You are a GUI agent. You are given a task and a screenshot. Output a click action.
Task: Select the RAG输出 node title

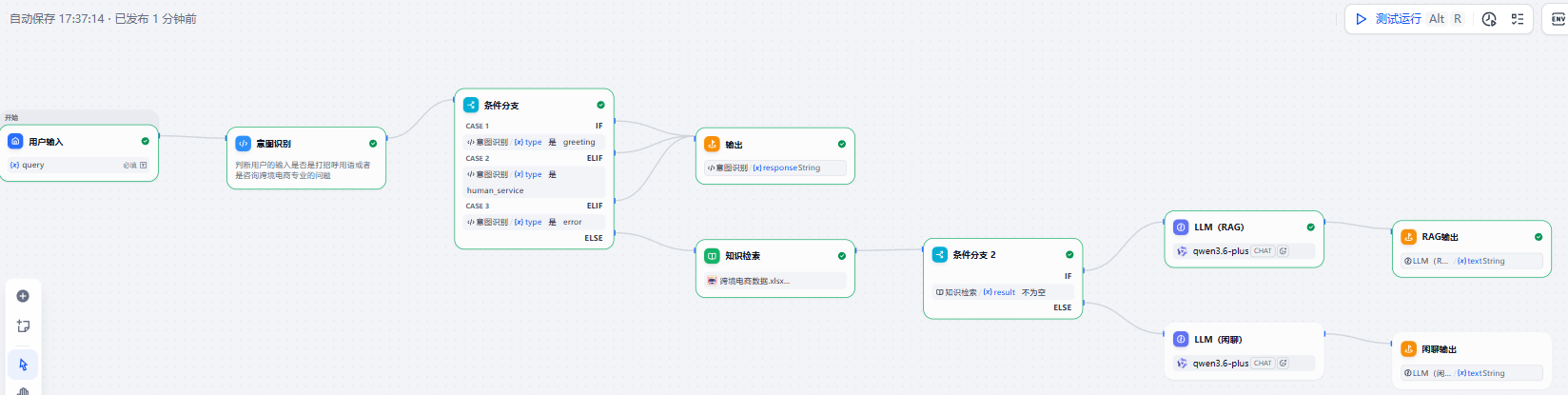[1440, 237]
